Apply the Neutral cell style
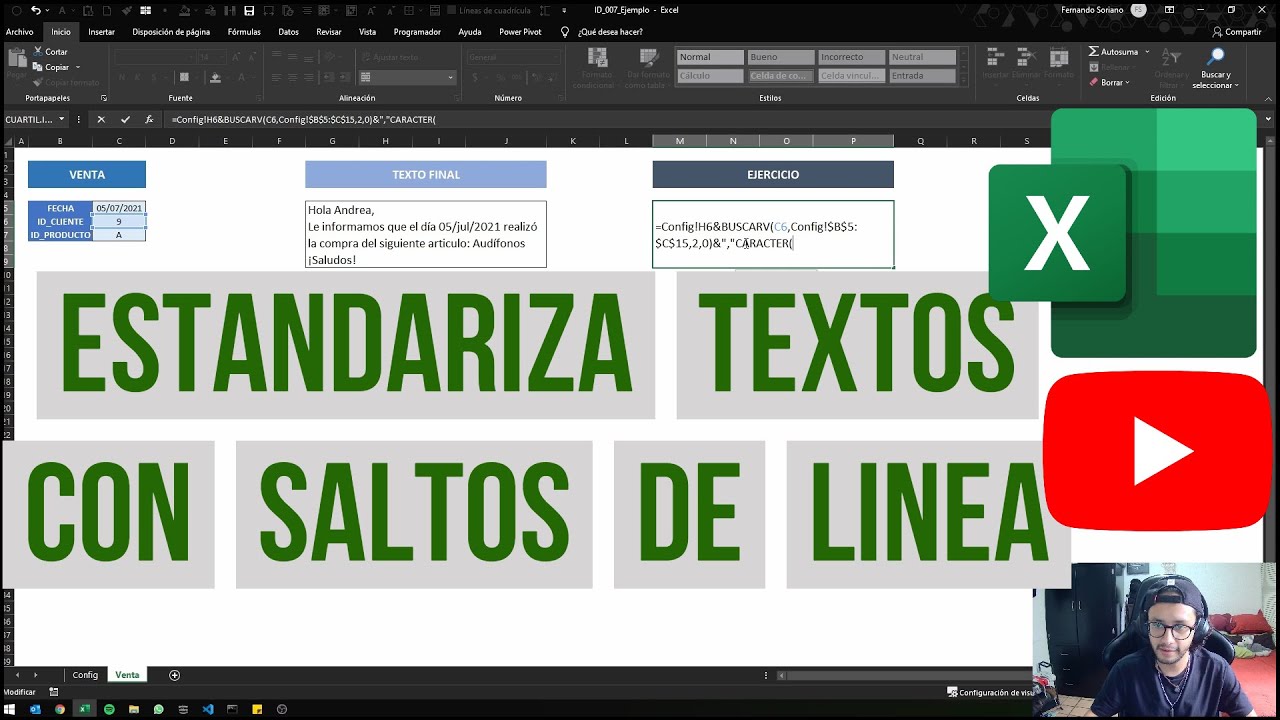 click(923, 57)
